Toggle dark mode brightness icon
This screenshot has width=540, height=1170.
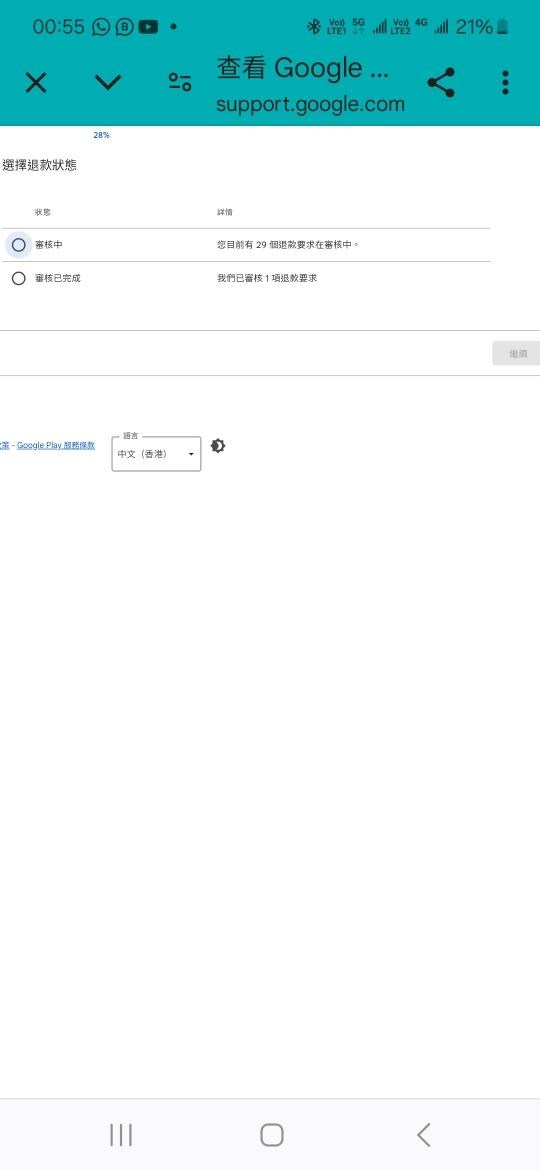pyautogui.click(x=218, y=446)
